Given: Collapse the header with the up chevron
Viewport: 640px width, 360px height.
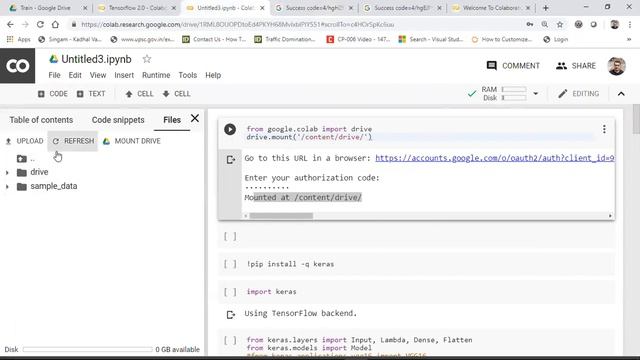Looking at the screenshot, I should coord(621,94).
